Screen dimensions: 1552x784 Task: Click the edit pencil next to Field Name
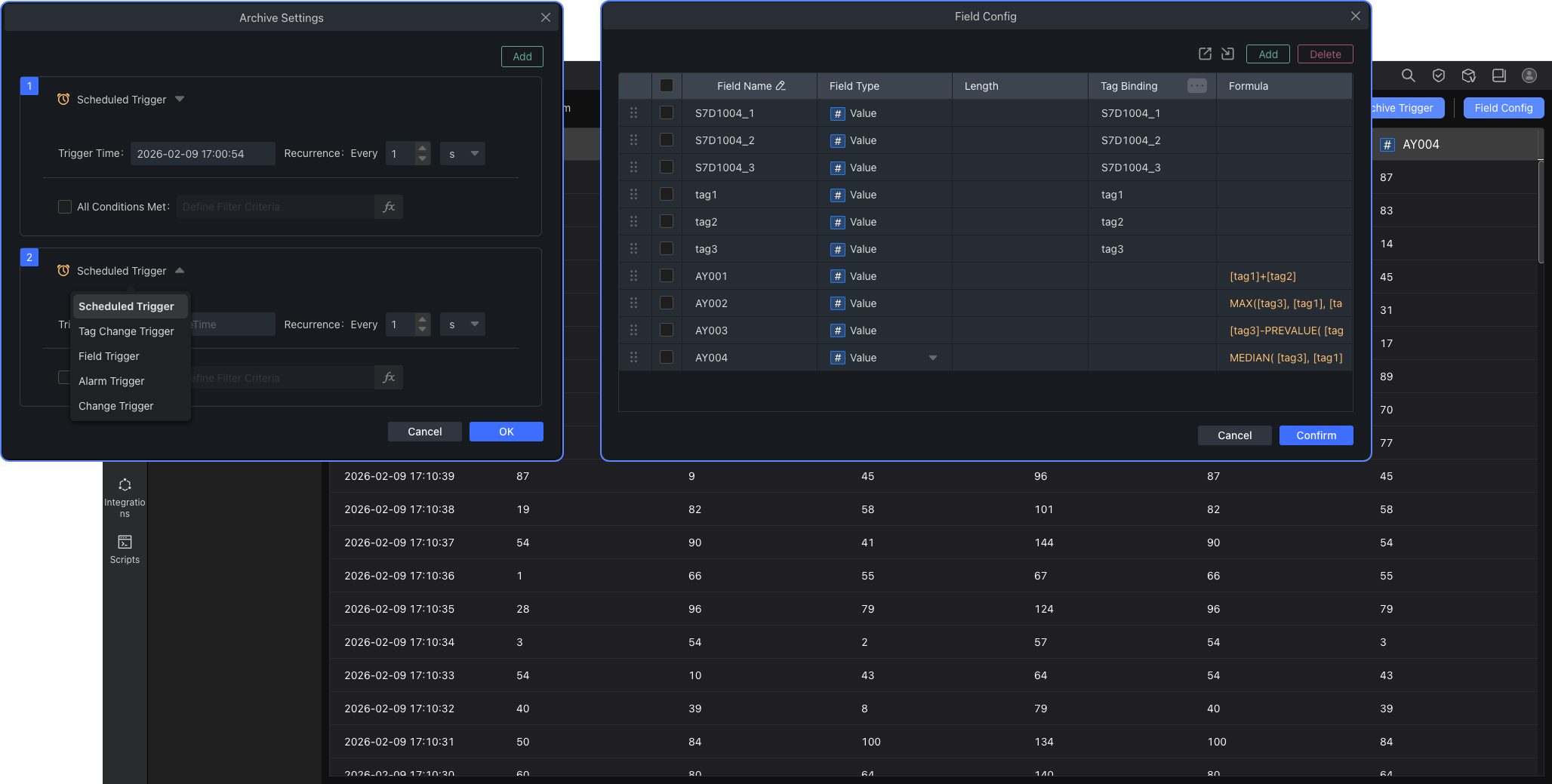pos(781,86)
